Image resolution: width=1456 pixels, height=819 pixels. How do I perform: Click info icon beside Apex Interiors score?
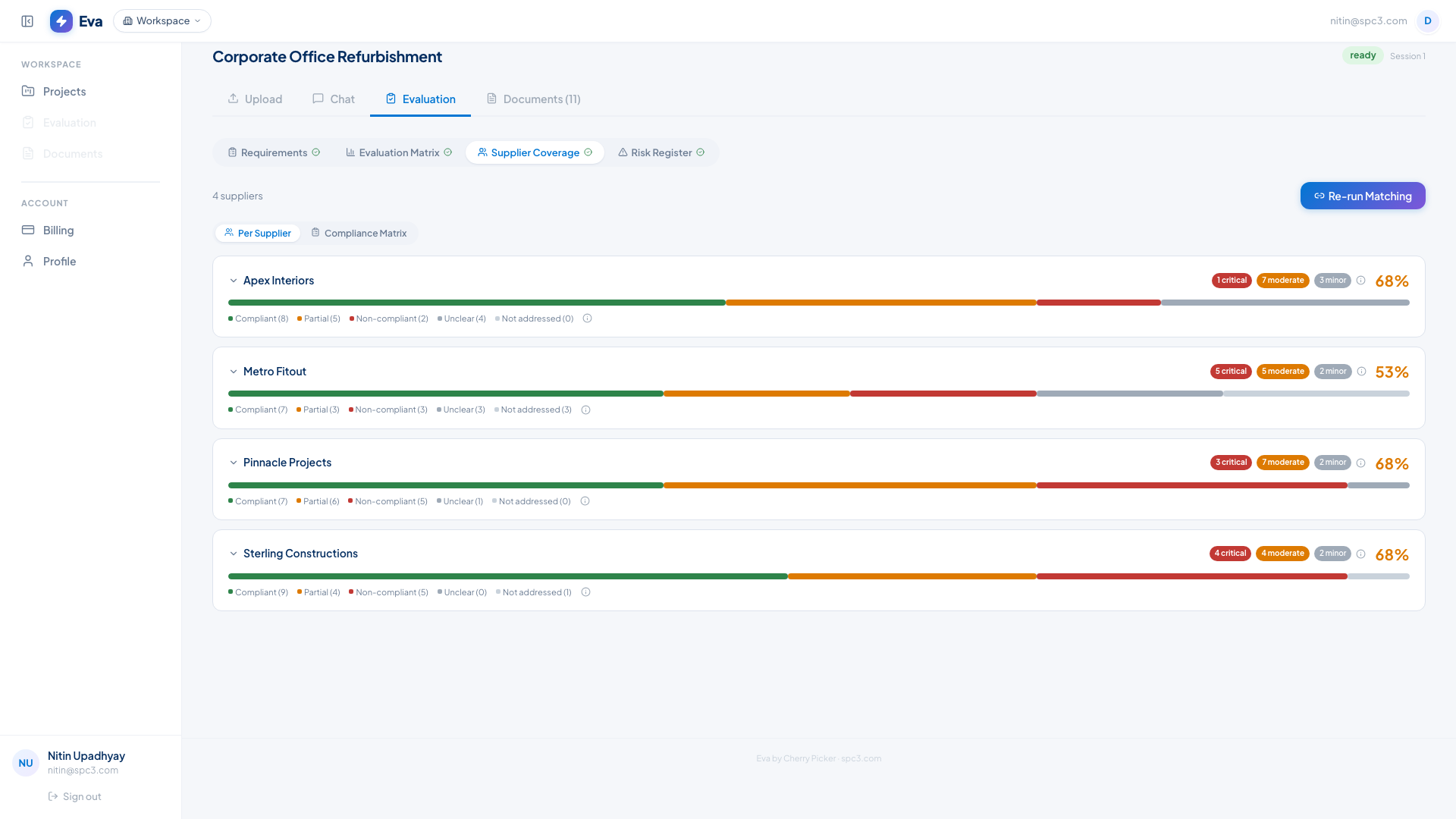(1361, 281)
